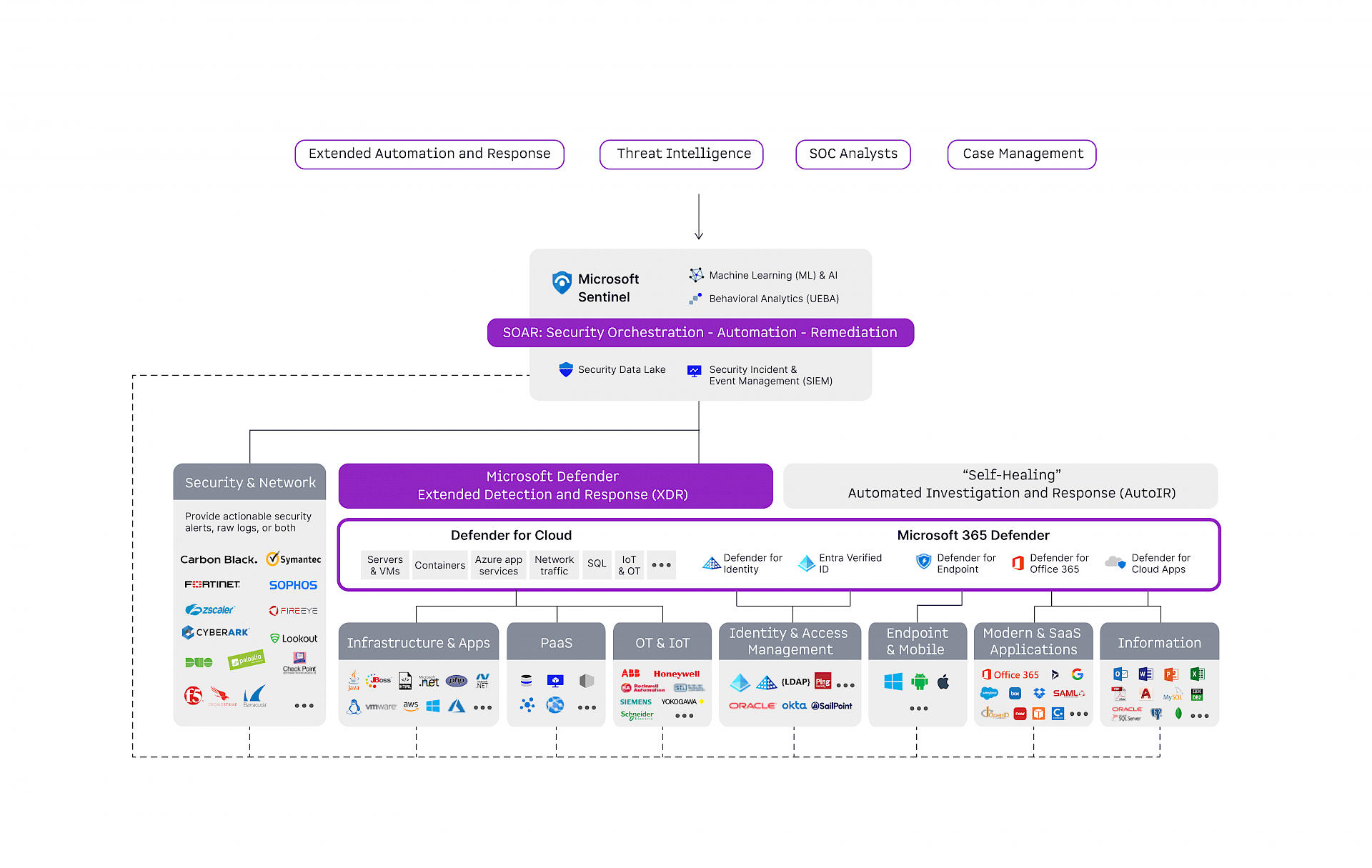The height and width of the screenshot is (868, 1372).
Task: Select the Case Management box
Action: click(1022, 154)
